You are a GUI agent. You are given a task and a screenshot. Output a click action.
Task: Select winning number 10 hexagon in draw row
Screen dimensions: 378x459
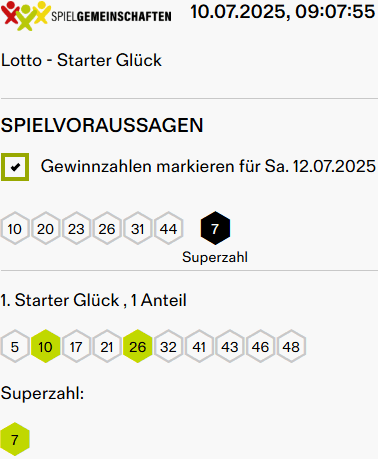[x=15, y=228]
